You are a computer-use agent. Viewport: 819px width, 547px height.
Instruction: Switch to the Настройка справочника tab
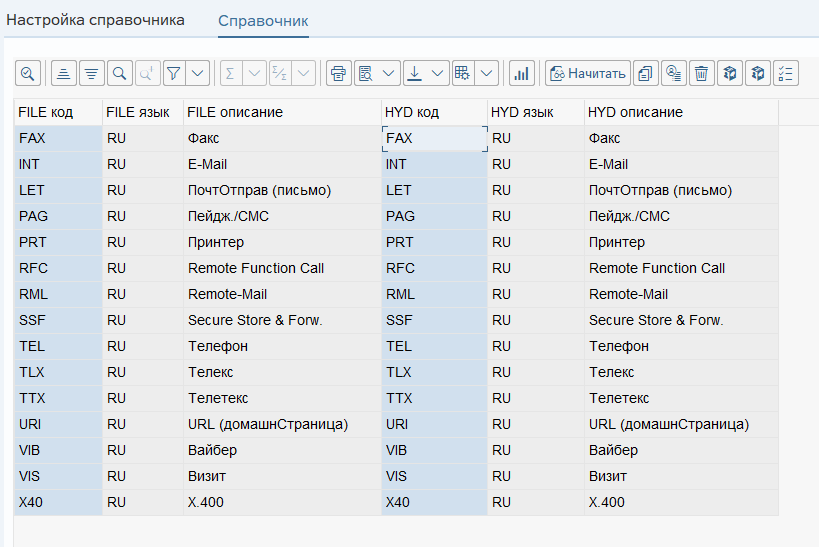click(95, 20)
